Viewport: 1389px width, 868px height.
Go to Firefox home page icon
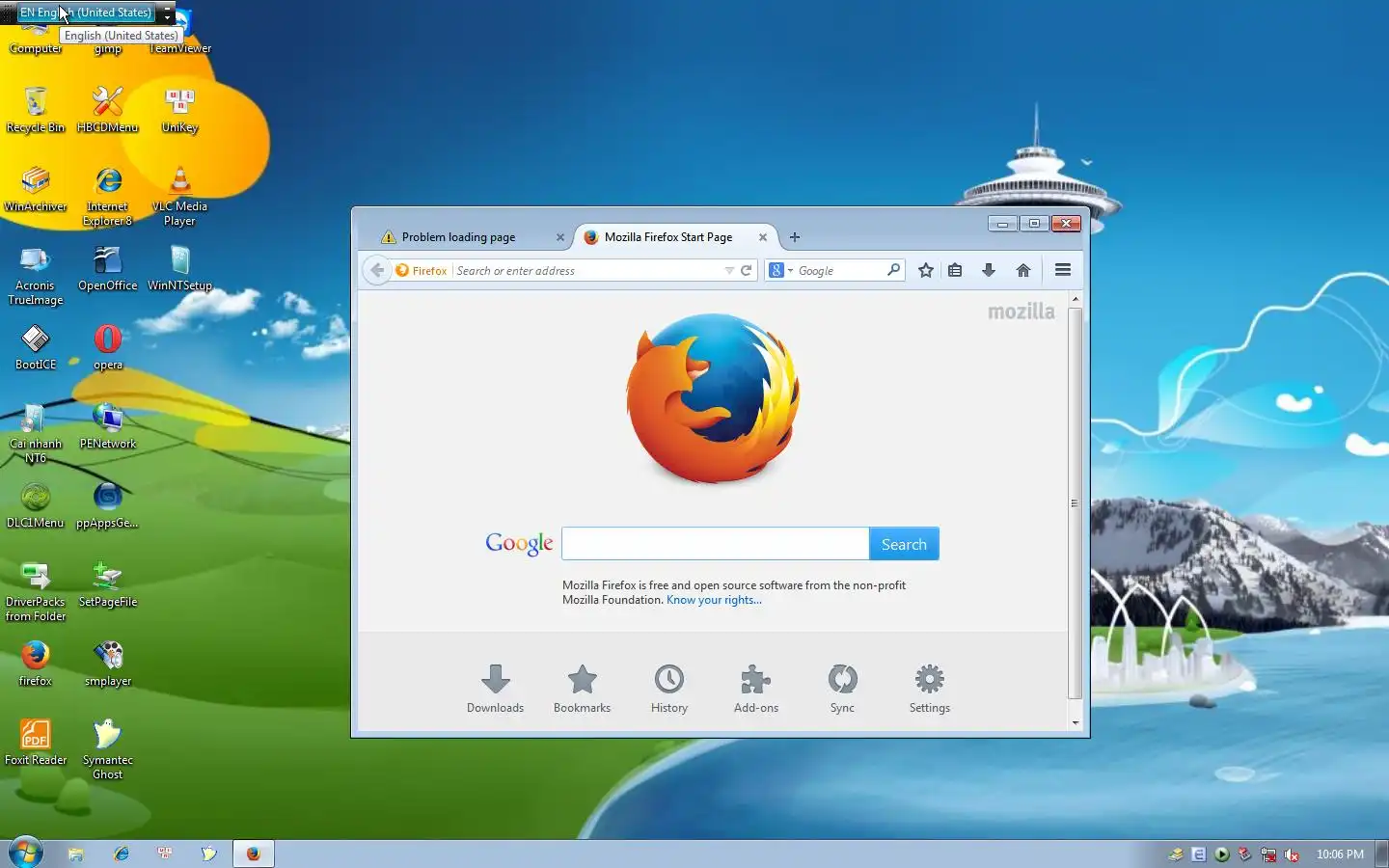1023,270
